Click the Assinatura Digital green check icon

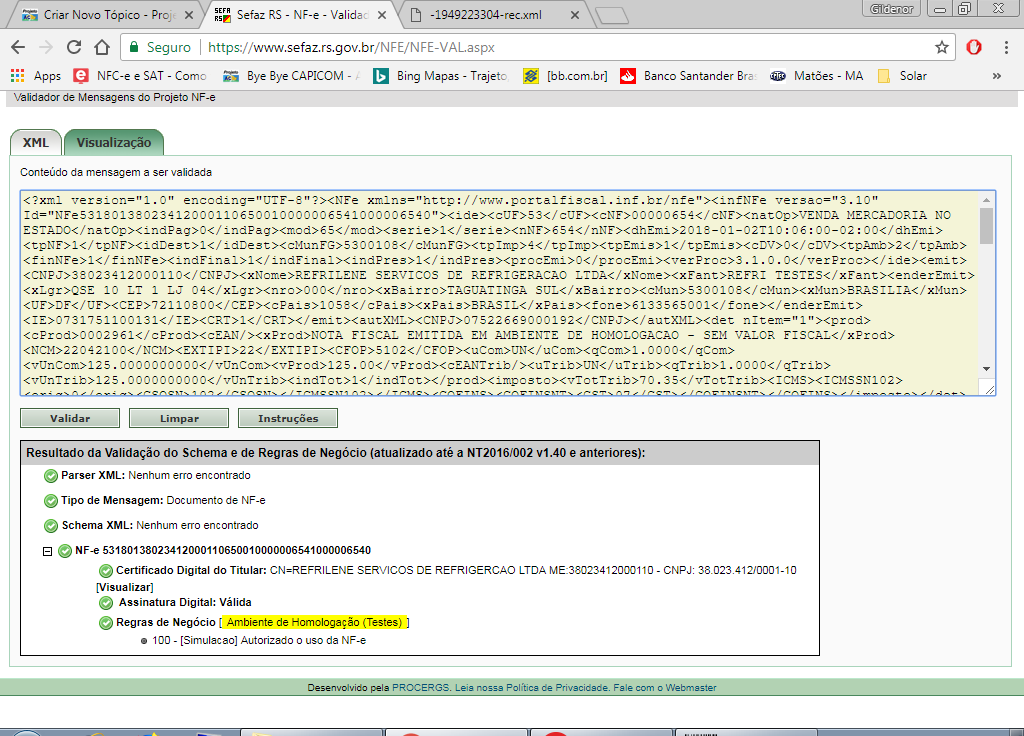pos(106,603)
